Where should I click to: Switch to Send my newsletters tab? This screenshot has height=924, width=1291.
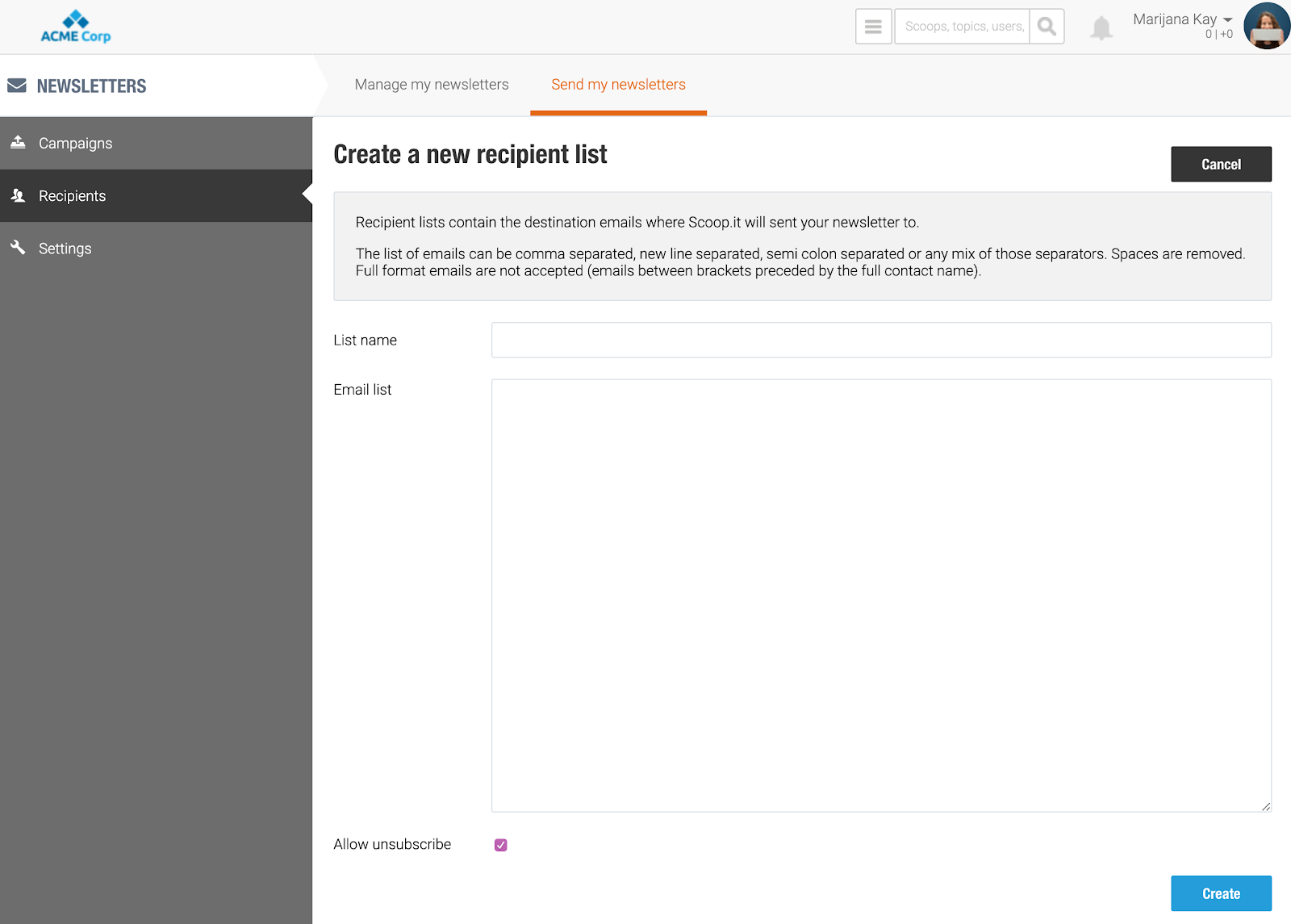(618, 85)
